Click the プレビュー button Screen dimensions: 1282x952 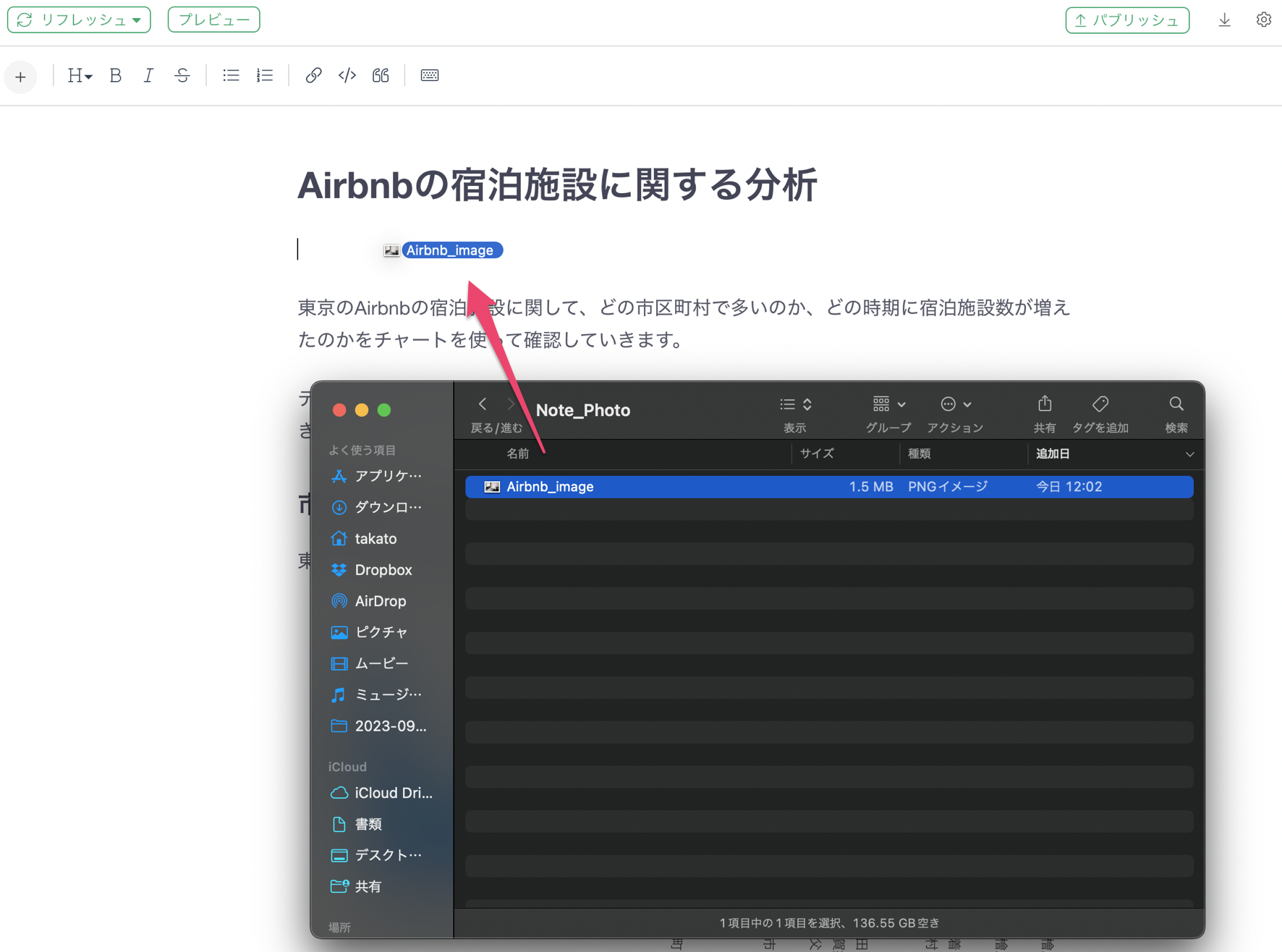pos(213,20)
